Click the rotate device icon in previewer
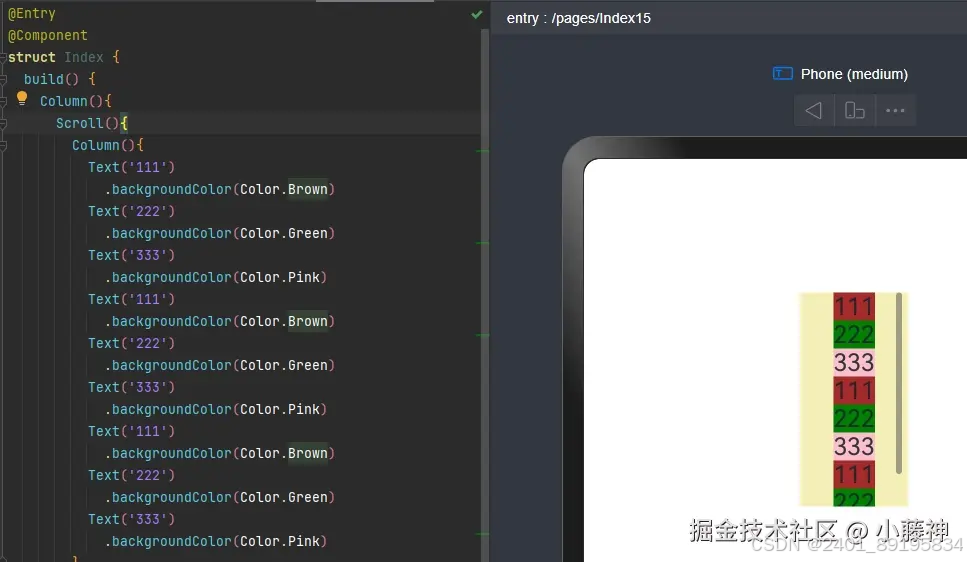The width and height of the screenshot is (967, 562). 854,111
